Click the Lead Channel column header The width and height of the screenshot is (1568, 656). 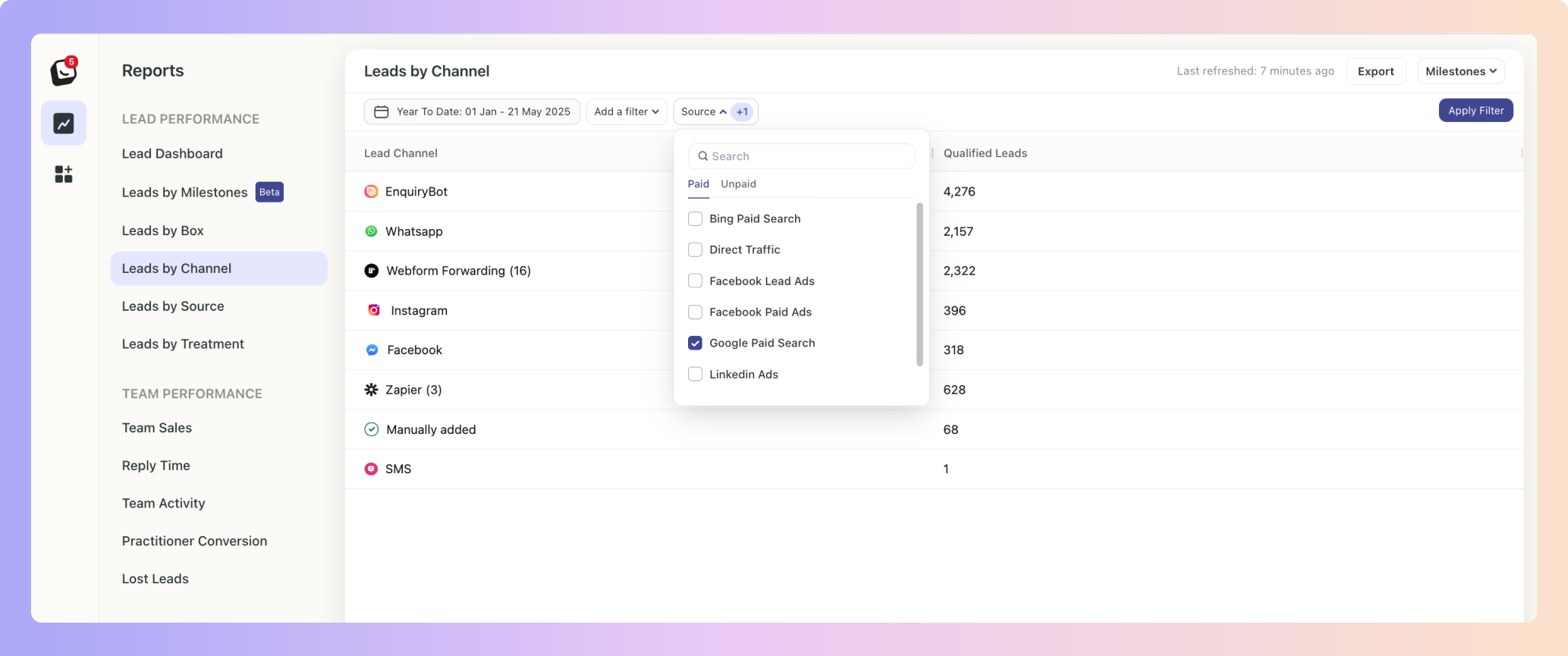pyautogui.click(x=401, y=153)
